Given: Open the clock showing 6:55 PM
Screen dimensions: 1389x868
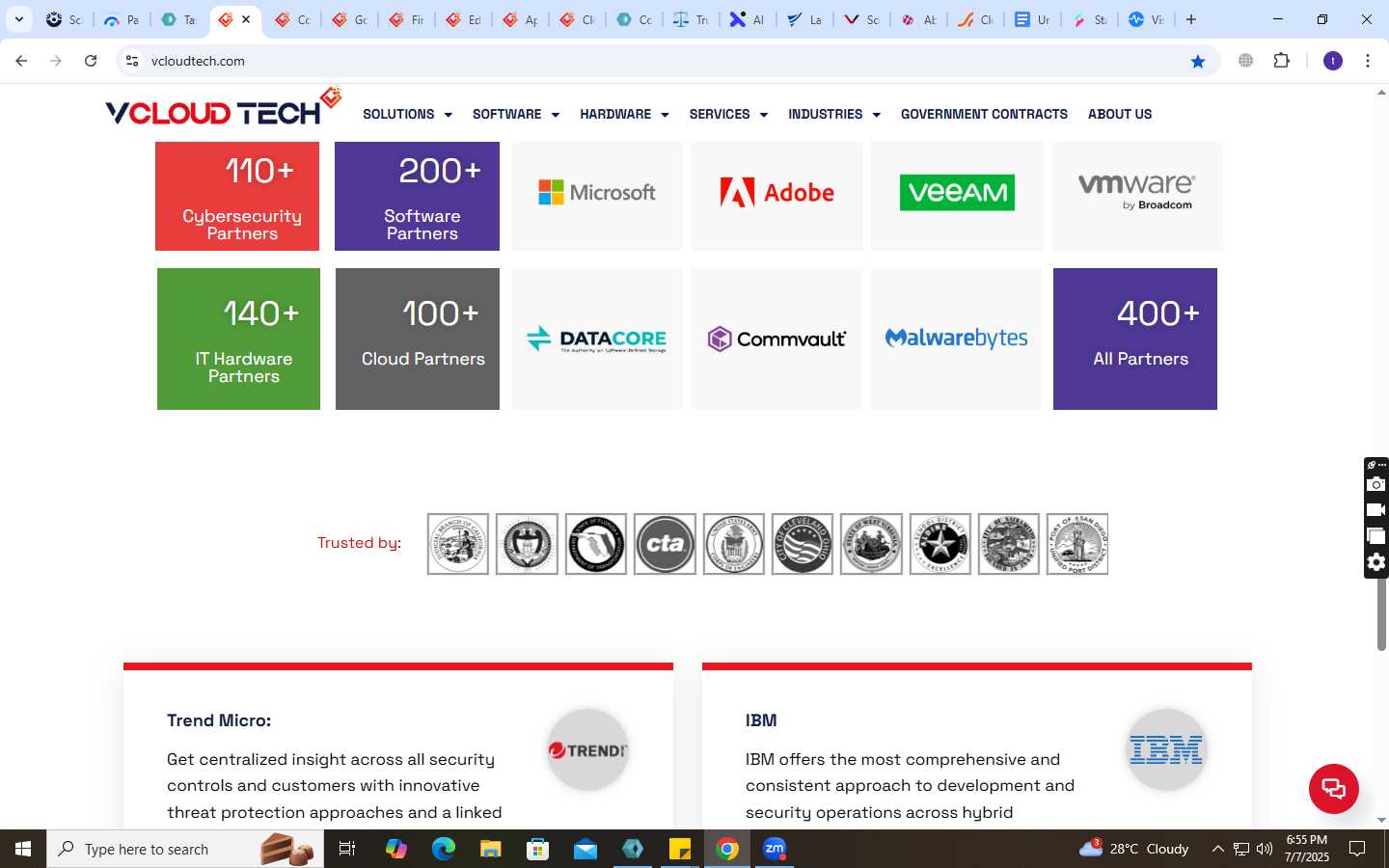Looking at the screenshot, I should tap(1306, 849).
